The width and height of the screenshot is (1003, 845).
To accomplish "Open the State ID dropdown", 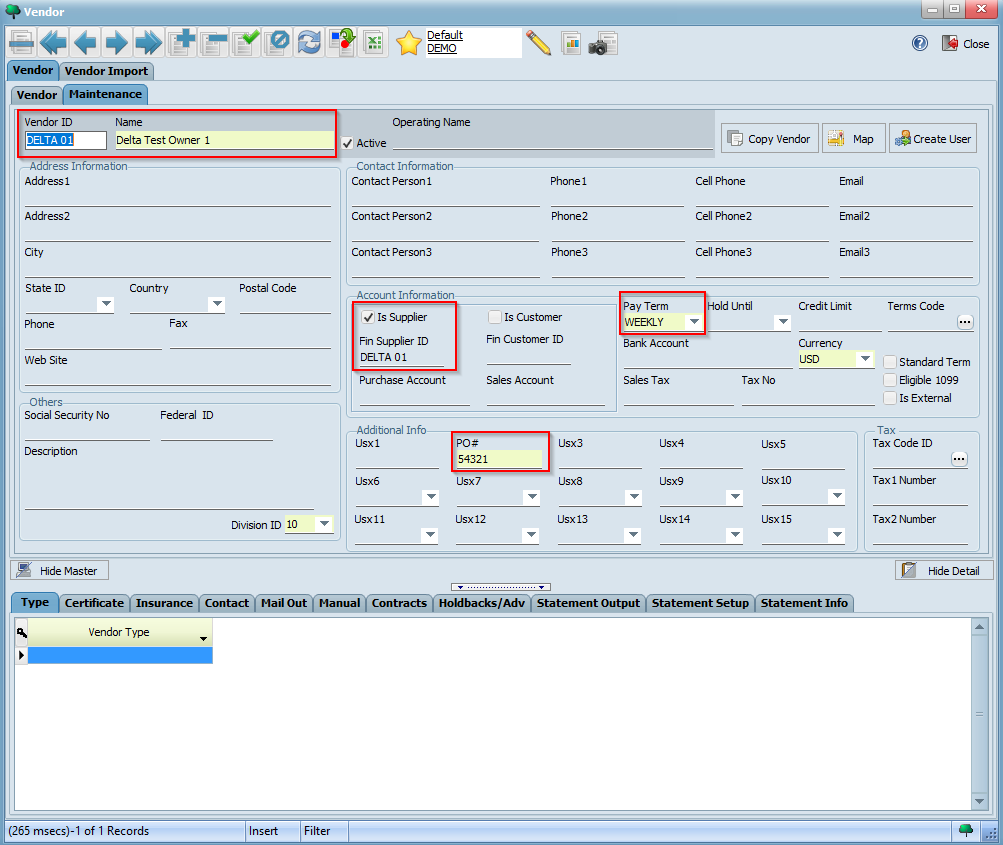I will 106,304.
